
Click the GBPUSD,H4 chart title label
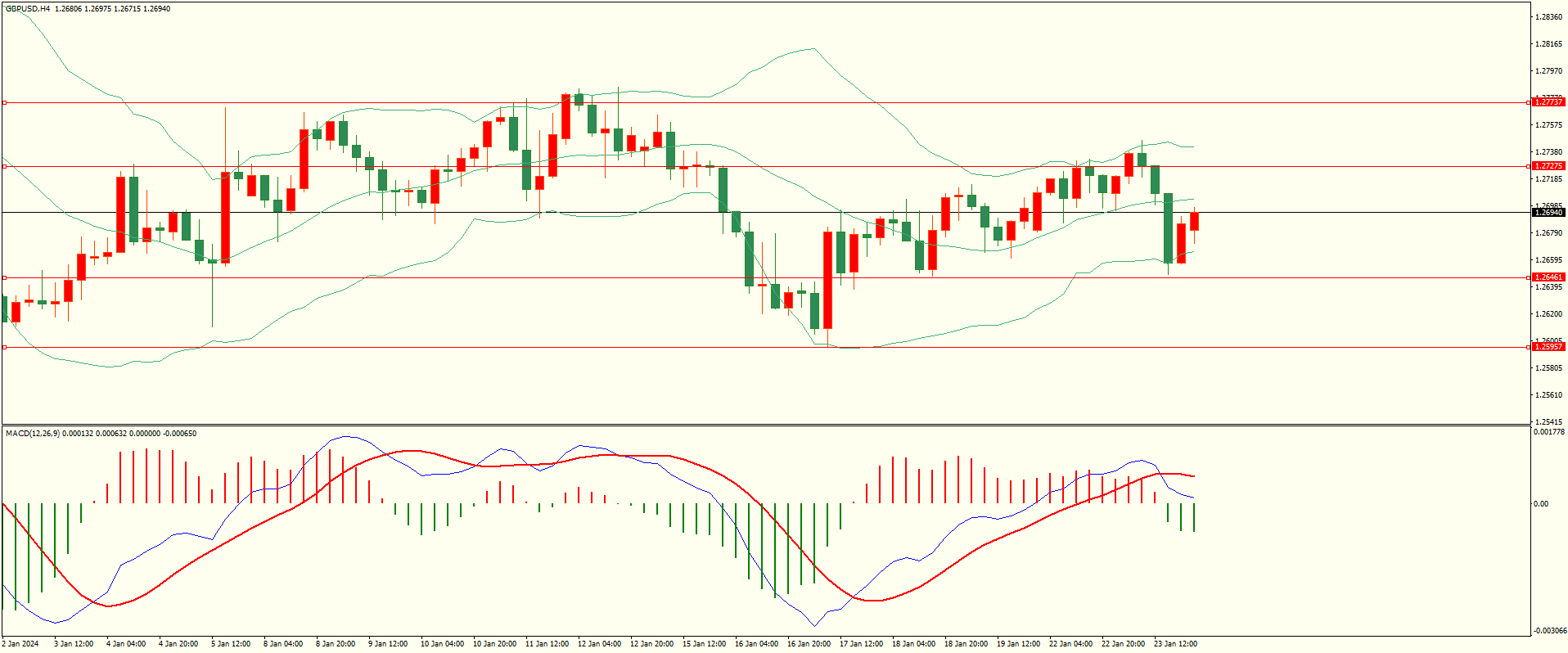[28, 9]
